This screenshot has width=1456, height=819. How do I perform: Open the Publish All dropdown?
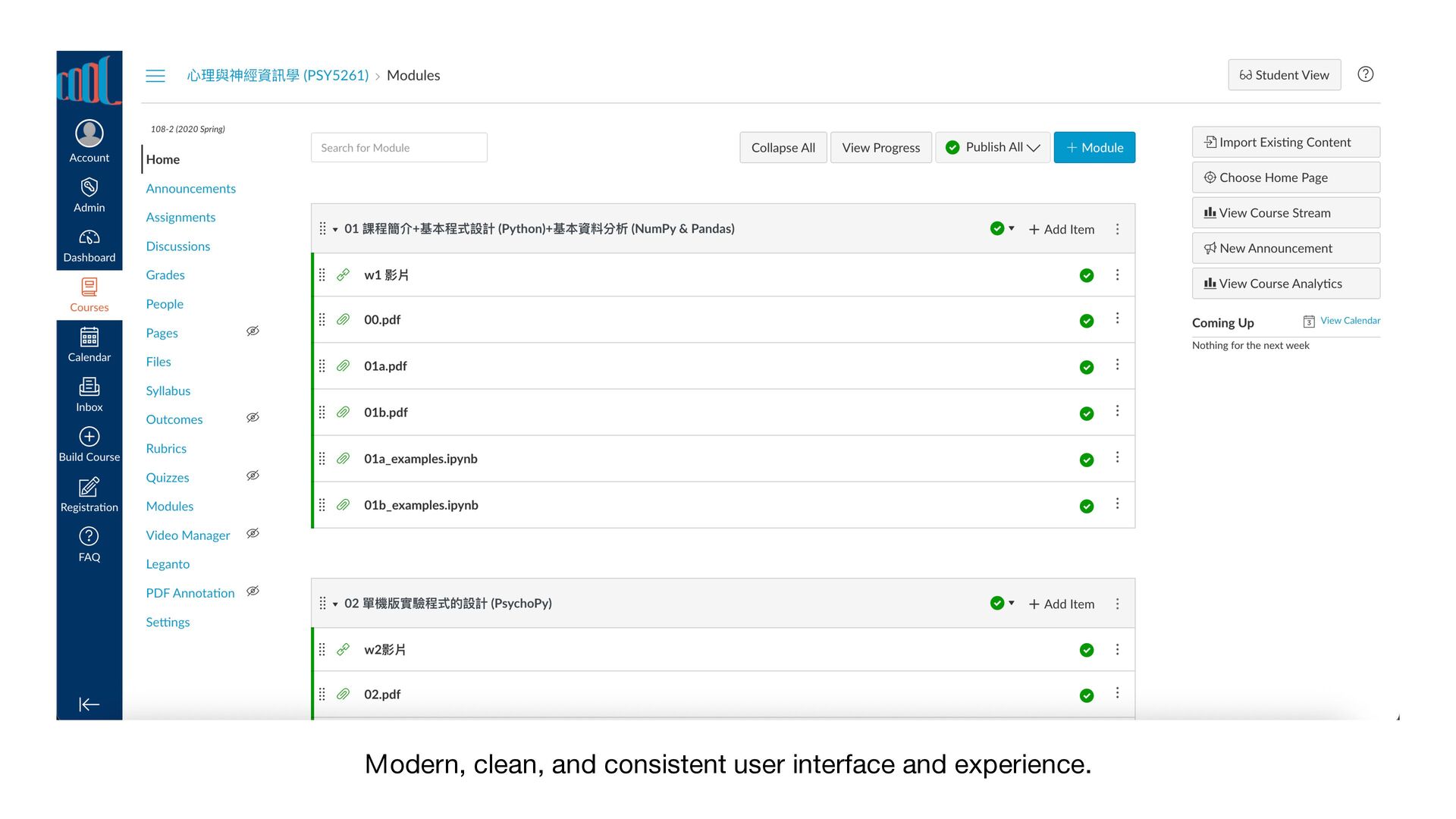click(993, 147)
